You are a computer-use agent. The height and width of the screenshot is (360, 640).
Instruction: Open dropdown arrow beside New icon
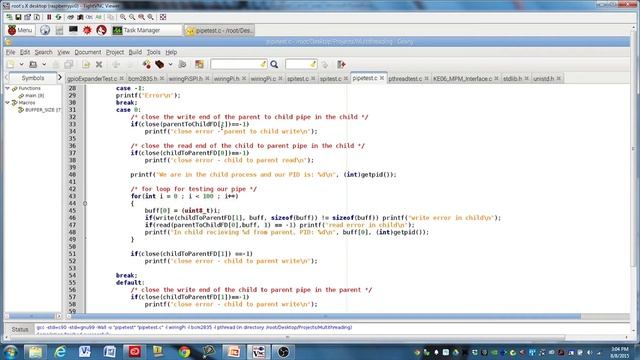pyautogui.click(x=21, y=64)
